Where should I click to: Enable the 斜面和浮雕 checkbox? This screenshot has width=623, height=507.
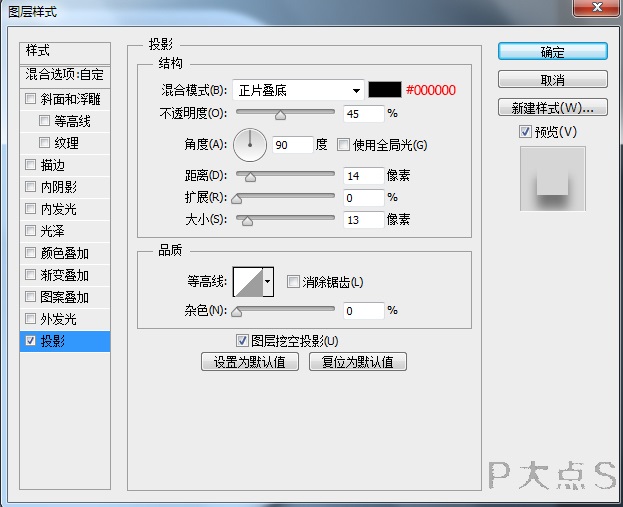pyautogui.click(x=31, y=99)
